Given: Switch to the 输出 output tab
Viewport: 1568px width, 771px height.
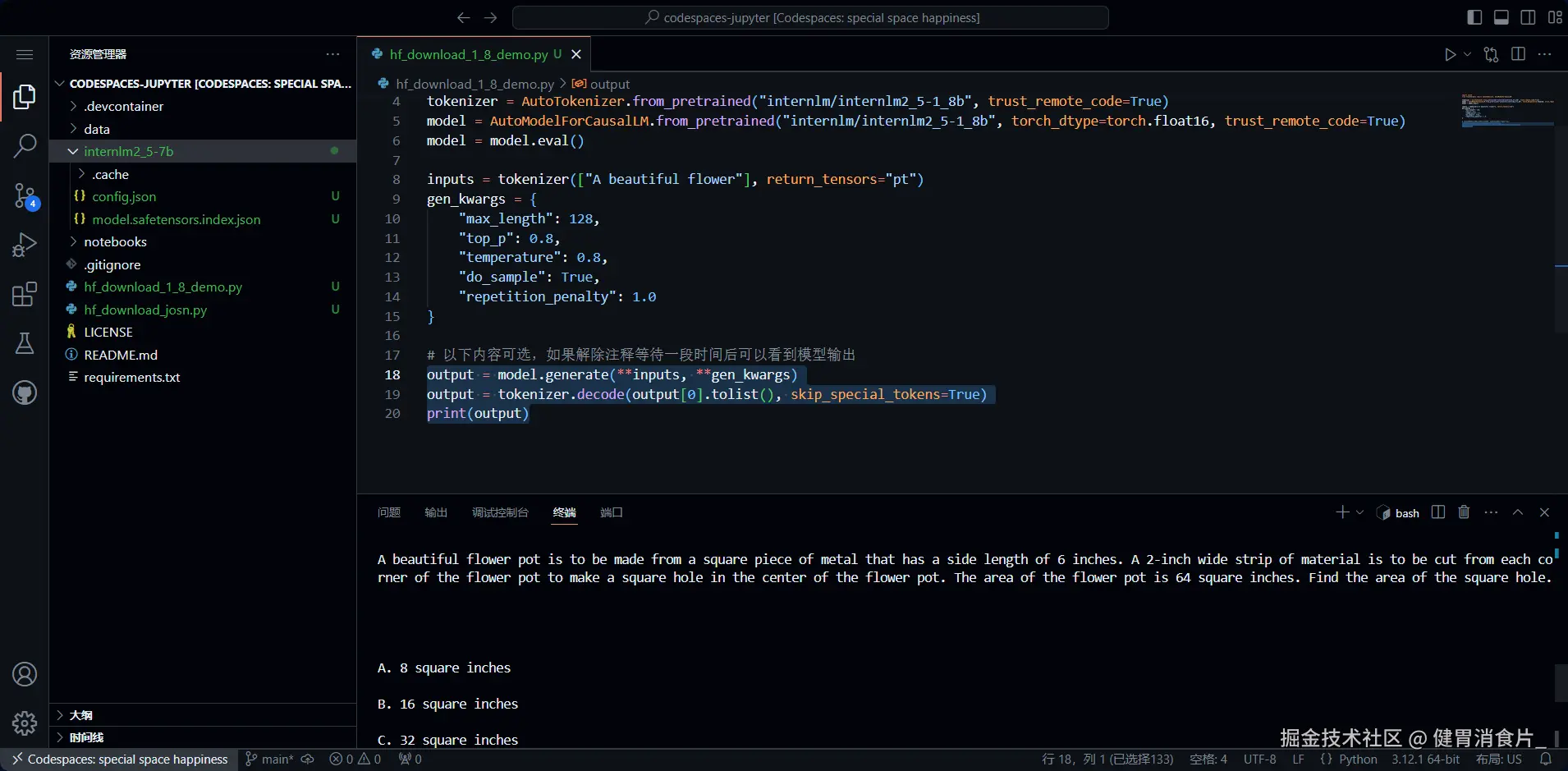Looking at the screenshot, I should 436,512.
